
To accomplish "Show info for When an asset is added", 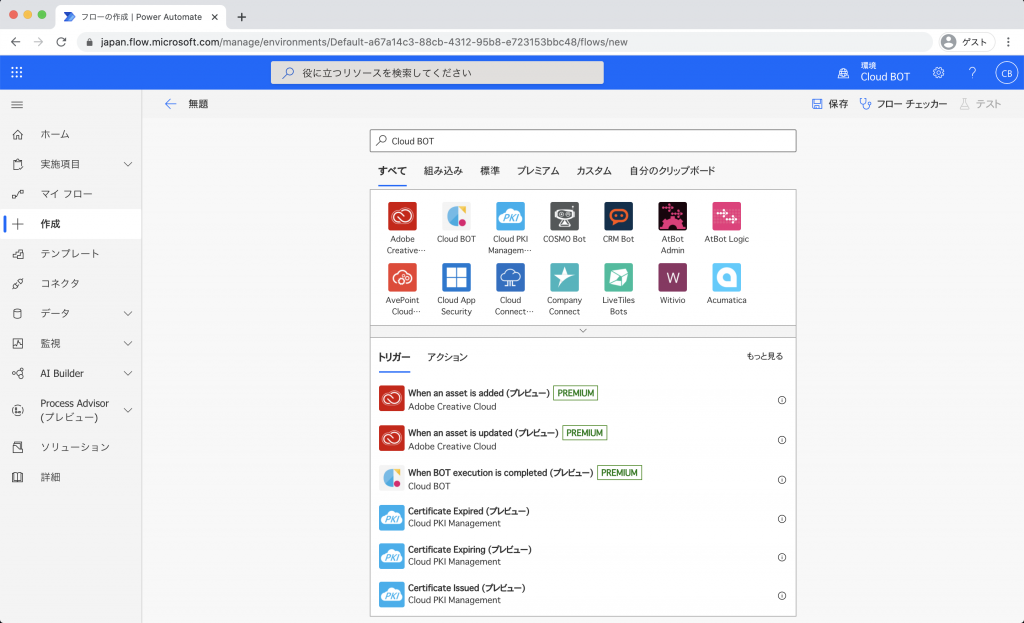I will pos(782,400).
